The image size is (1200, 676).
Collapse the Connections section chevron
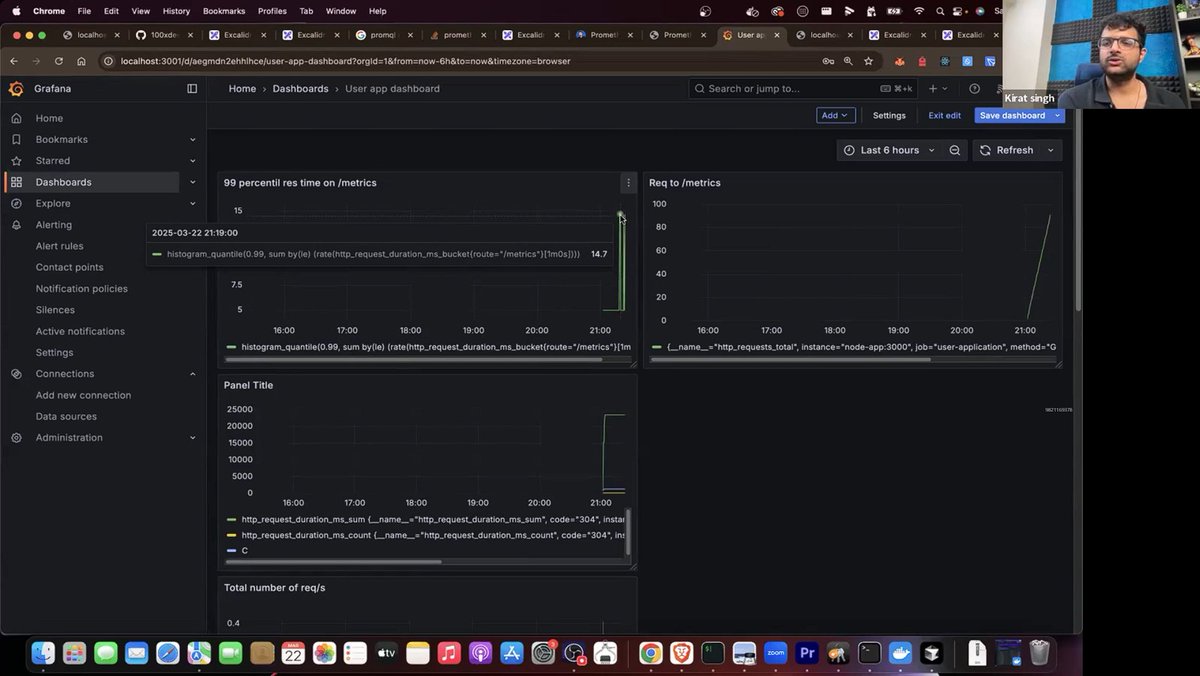[193, 374]
